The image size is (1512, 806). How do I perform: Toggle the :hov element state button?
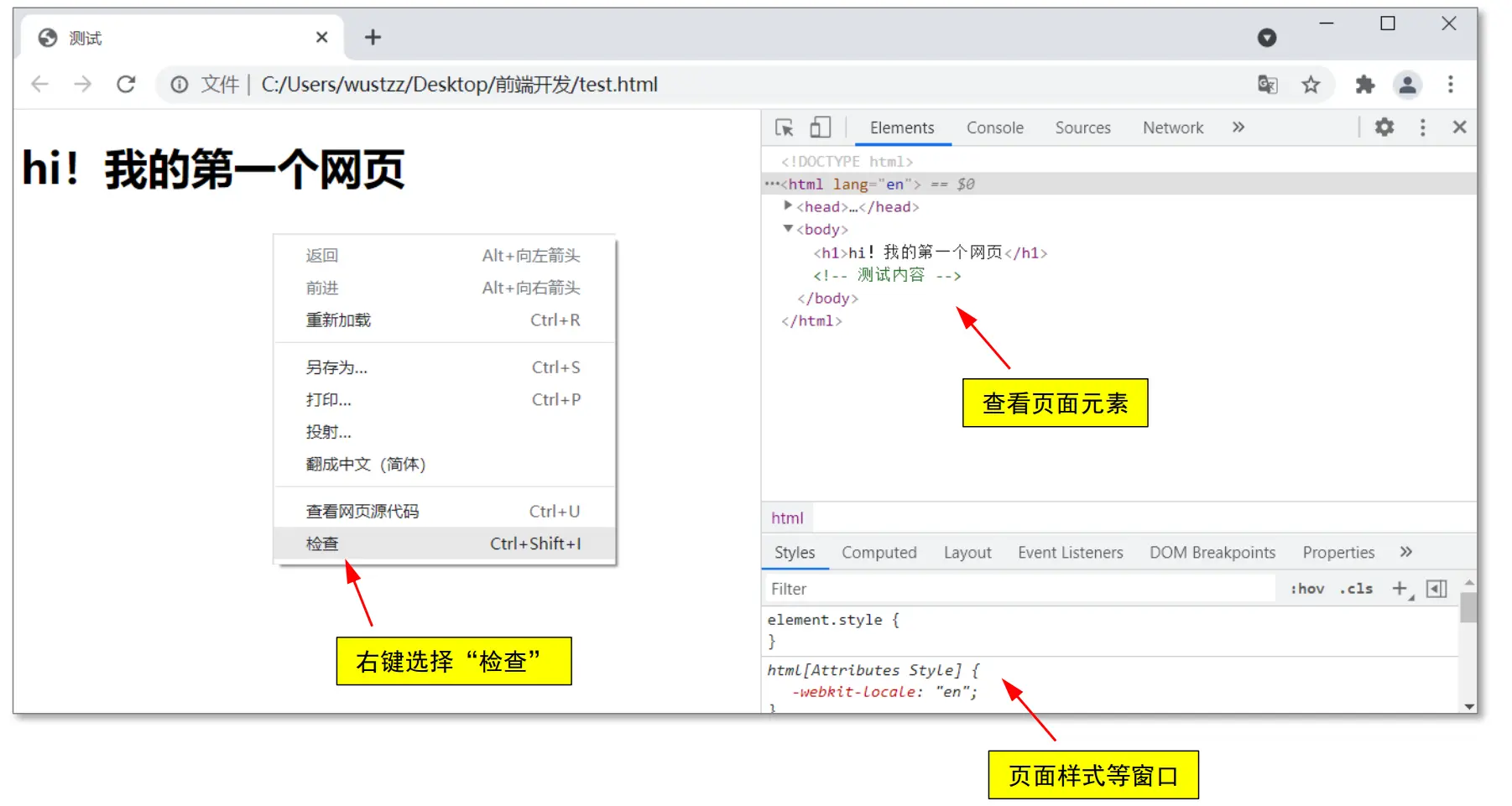1307,589
